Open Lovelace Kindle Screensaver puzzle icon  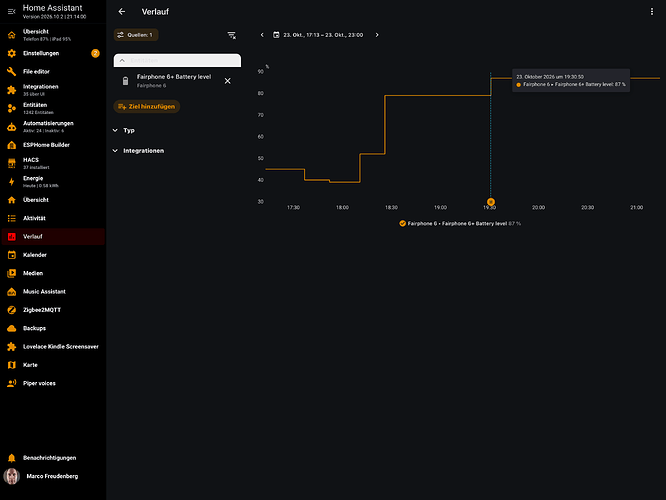tap(11, 347)
